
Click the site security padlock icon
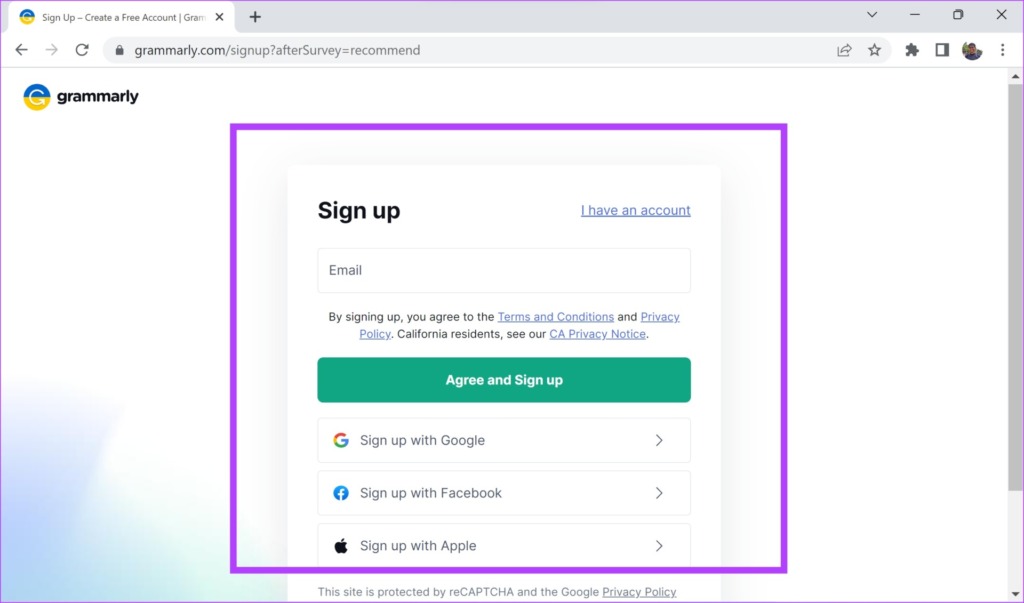coord(119,49)
